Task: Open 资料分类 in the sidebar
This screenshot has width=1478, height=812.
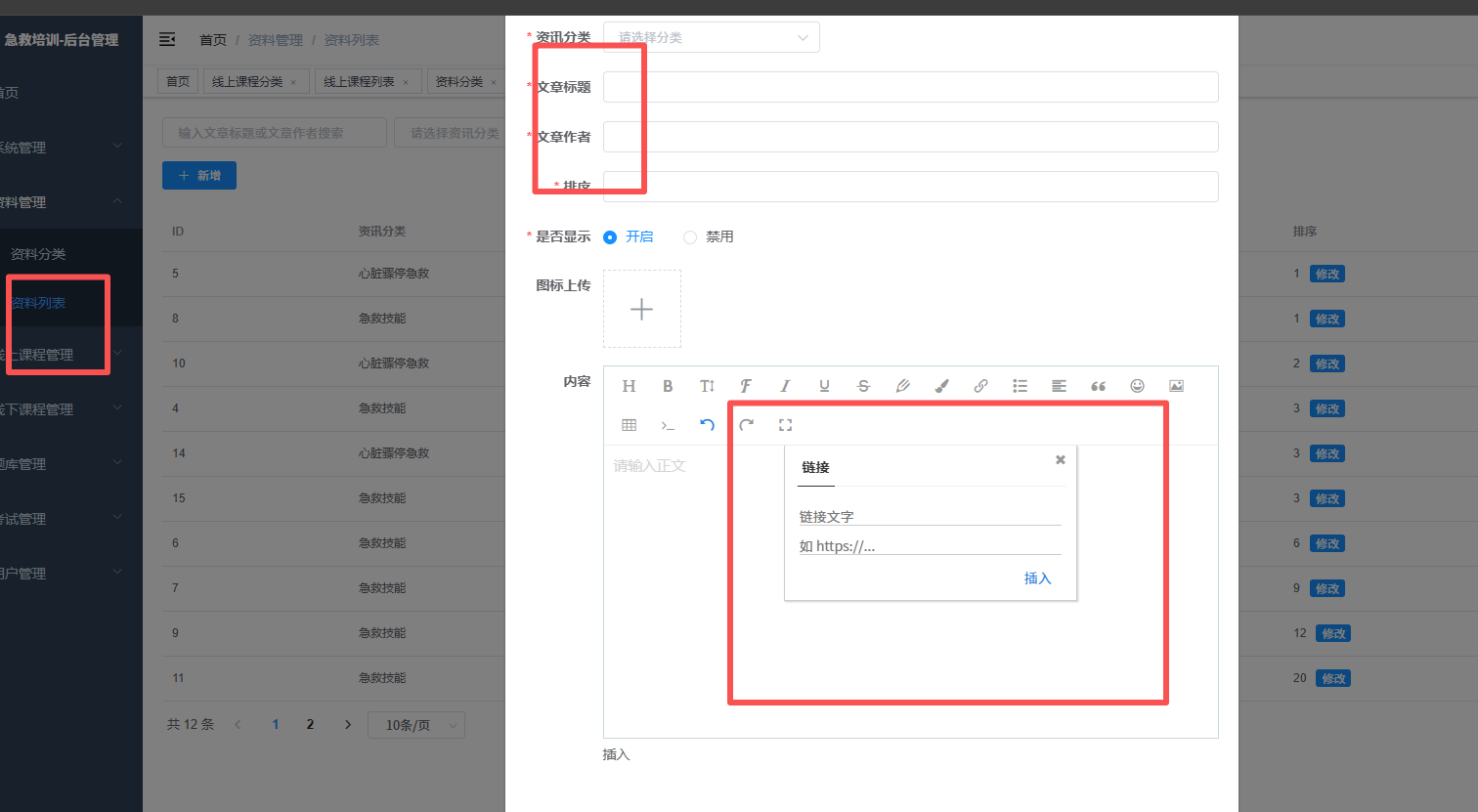Action: pos(38,254)
